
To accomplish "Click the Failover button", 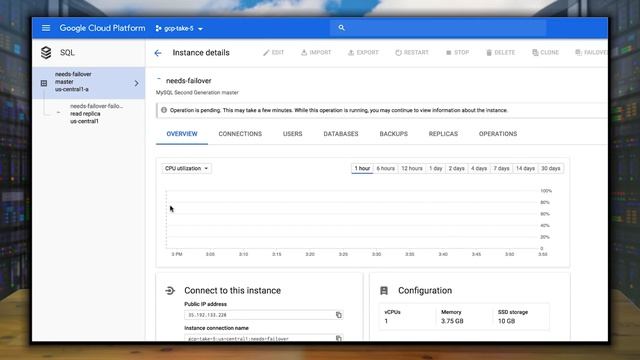I will pos(591,53).
